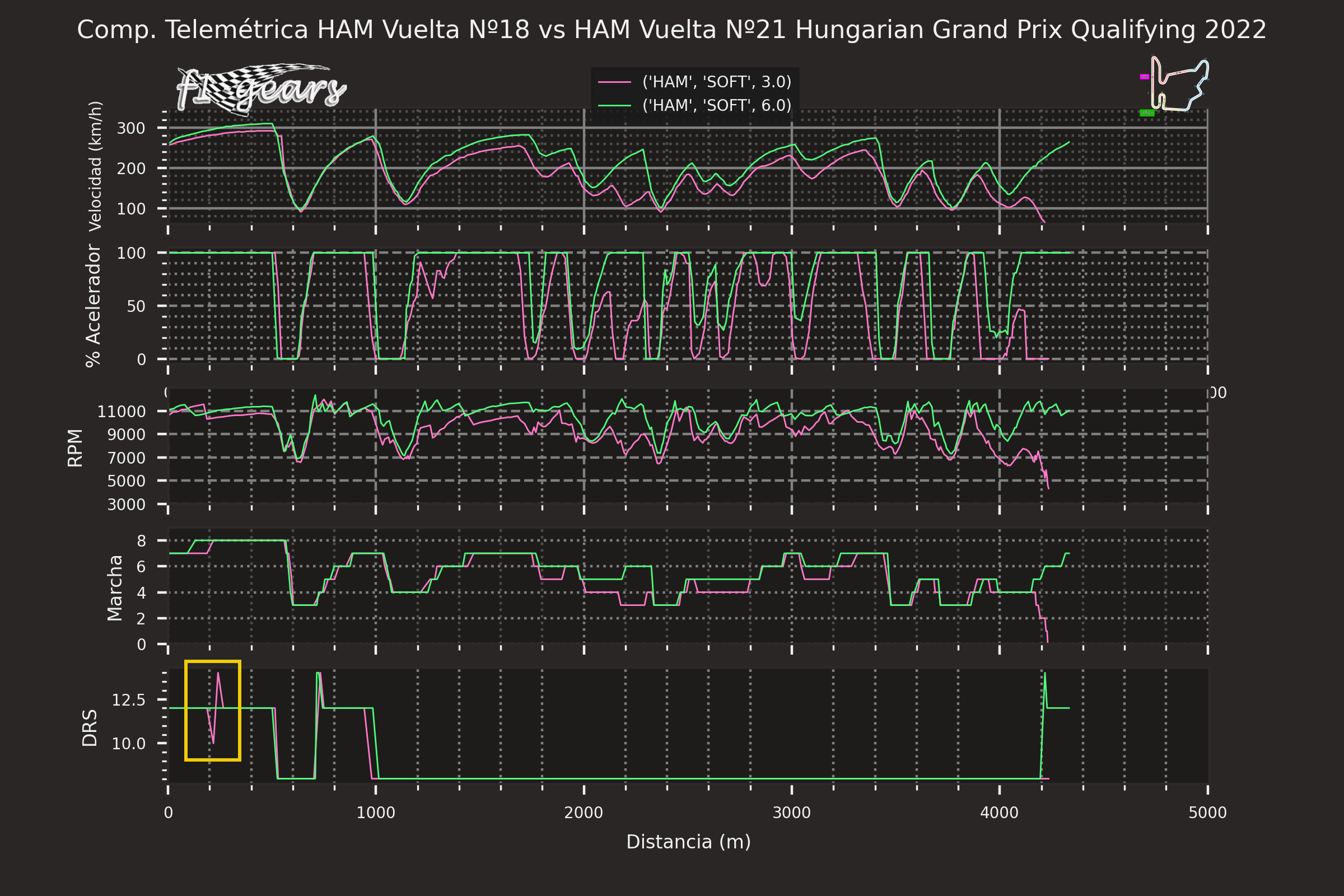
Task: Click the f1gears checkered flag logo
Action: point(261,89)
